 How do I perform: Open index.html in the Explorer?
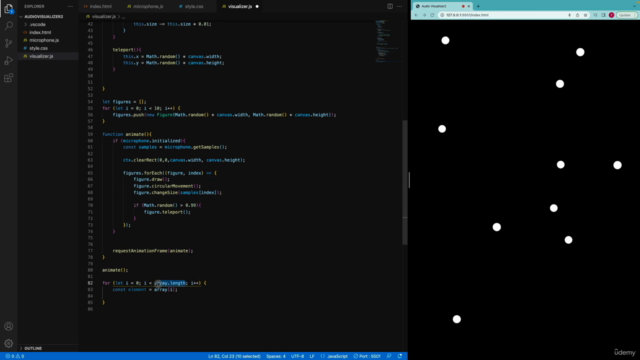(x=40, y=32)
